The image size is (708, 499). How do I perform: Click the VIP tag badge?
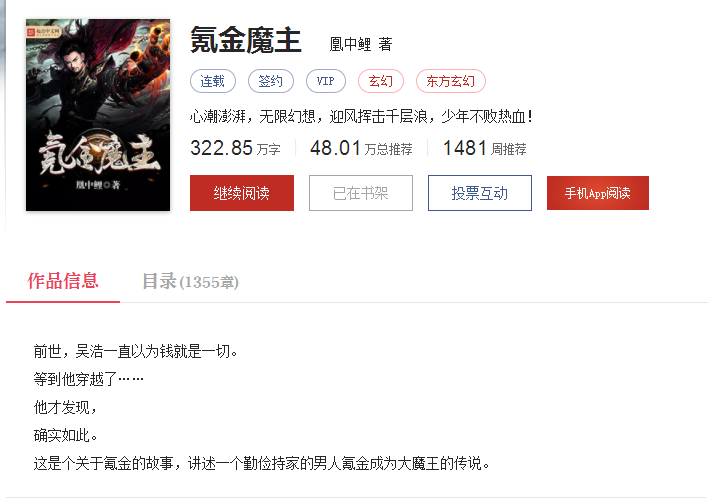click(x=326, y=81)
